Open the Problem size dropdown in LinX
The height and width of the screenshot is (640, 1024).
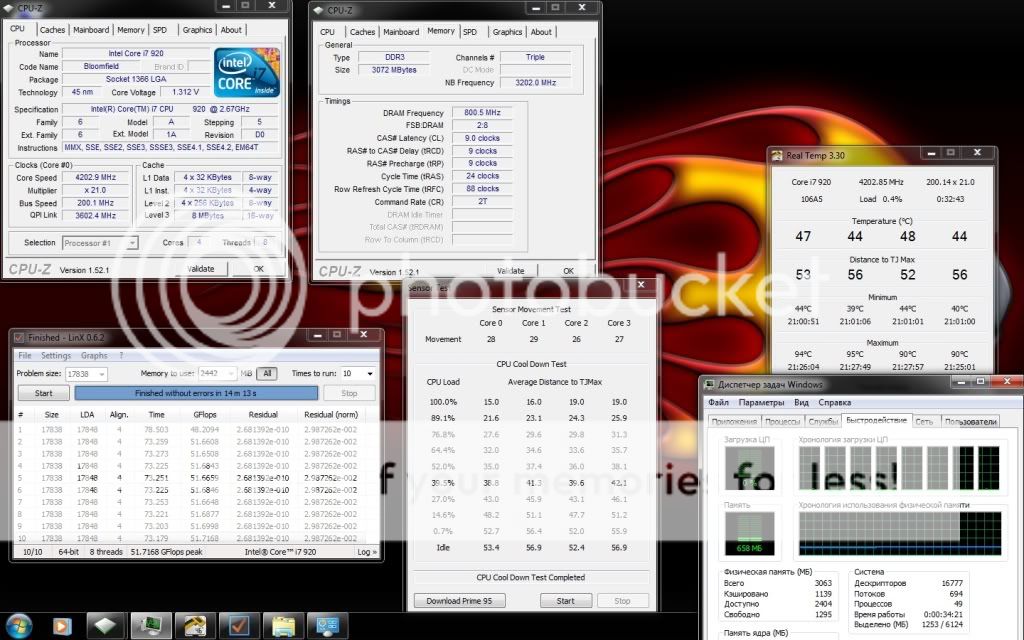[x=102, y=374]
